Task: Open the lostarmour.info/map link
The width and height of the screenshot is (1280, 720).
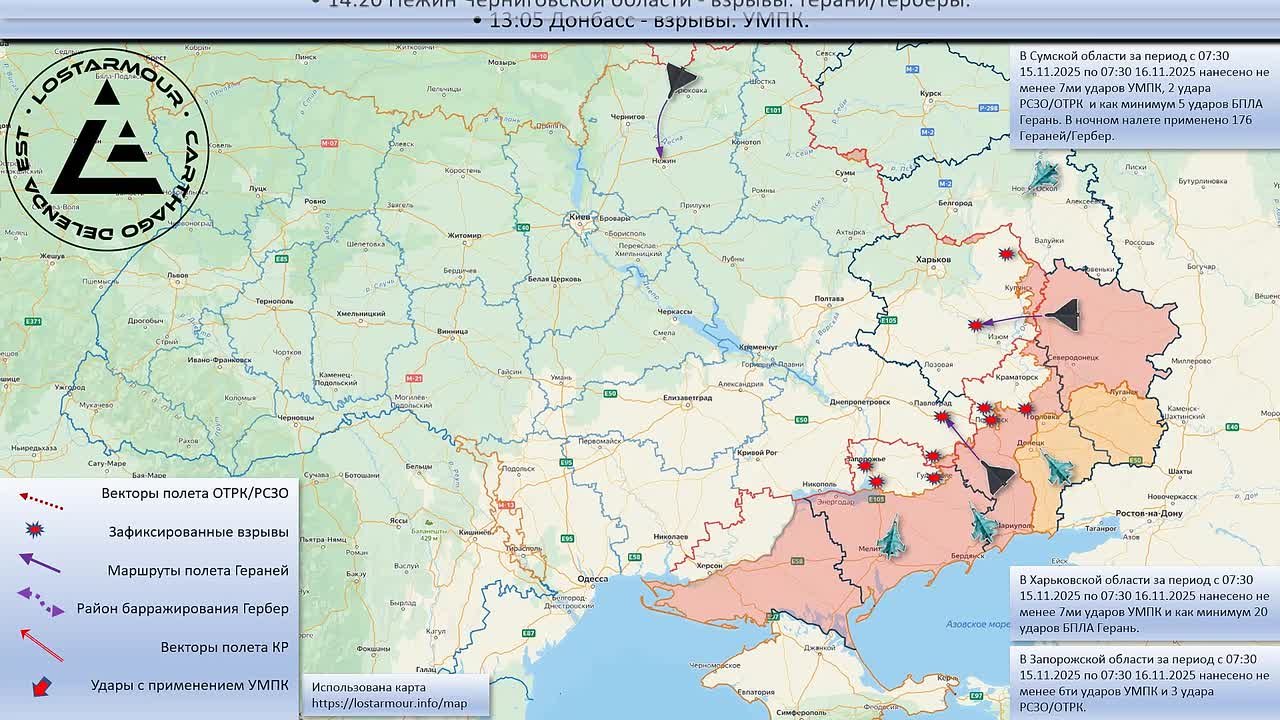Action: pyautogui.click(x=389, y=704)
